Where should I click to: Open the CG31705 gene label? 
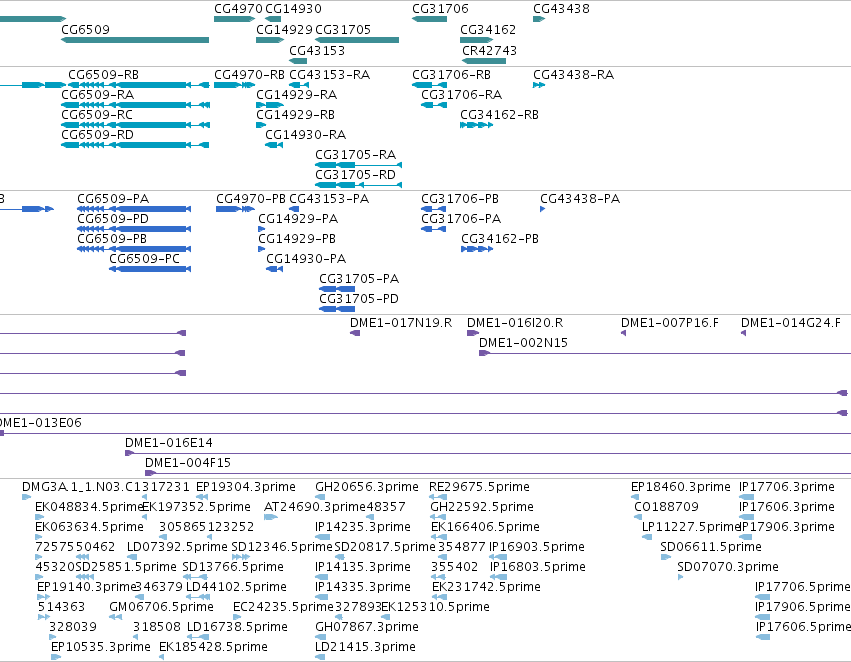(x=343, y=29)
